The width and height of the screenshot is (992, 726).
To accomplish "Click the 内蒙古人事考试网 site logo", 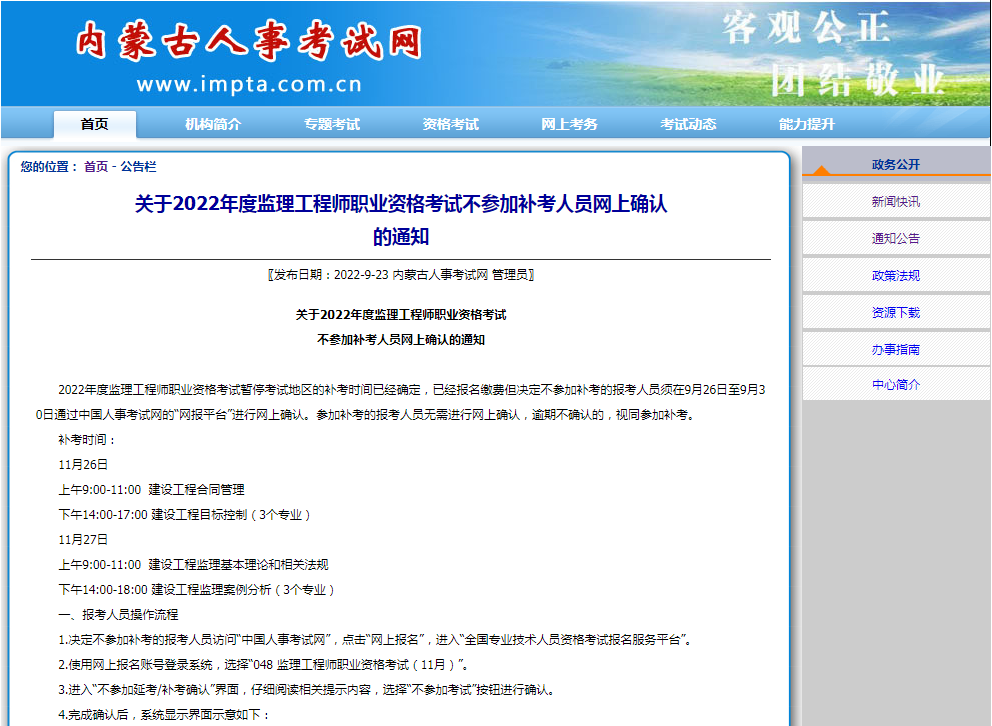I will click(x=249, y=42).
